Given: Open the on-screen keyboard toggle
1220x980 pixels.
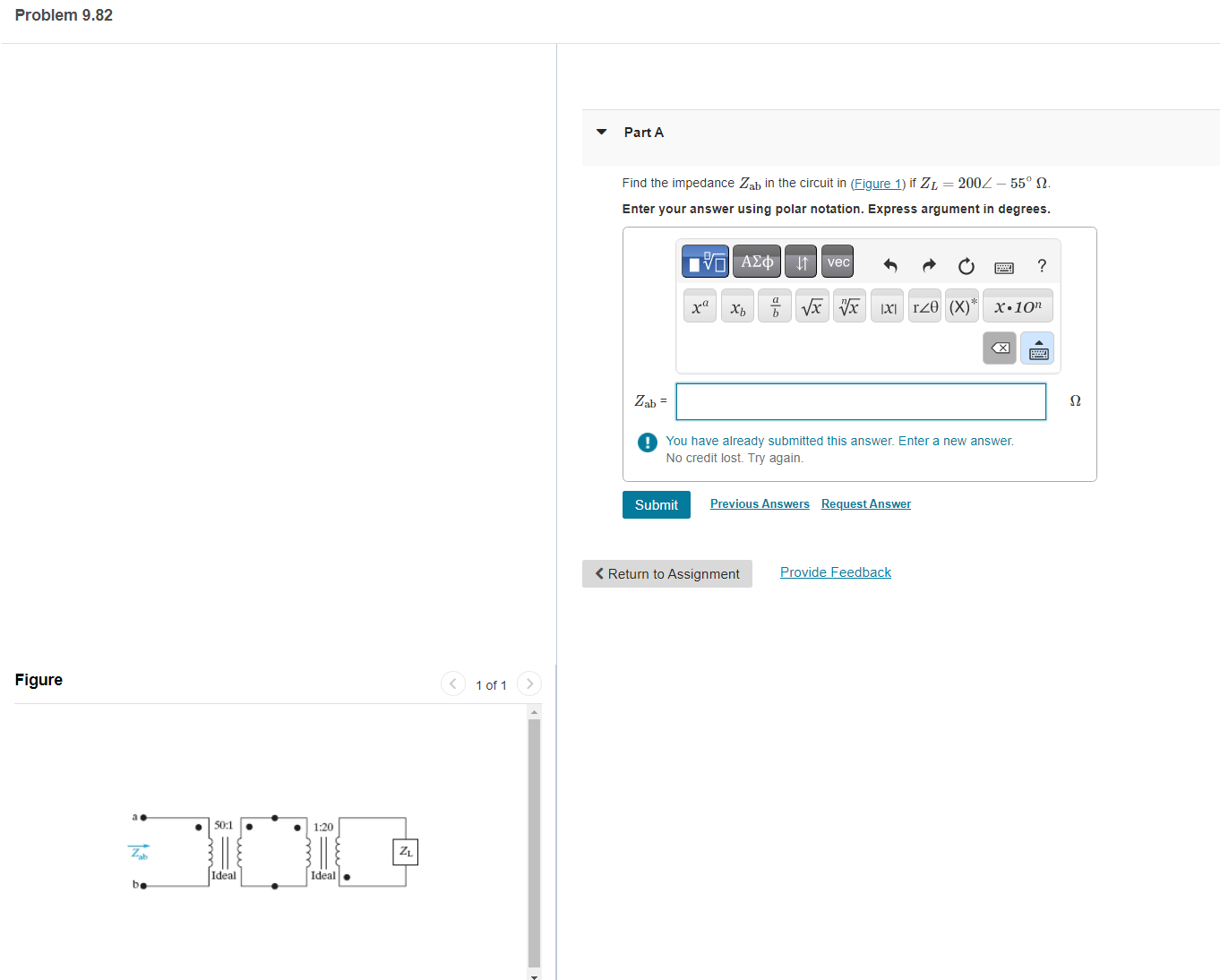Looking at the screenshot, I should [x=1037, y=348].
